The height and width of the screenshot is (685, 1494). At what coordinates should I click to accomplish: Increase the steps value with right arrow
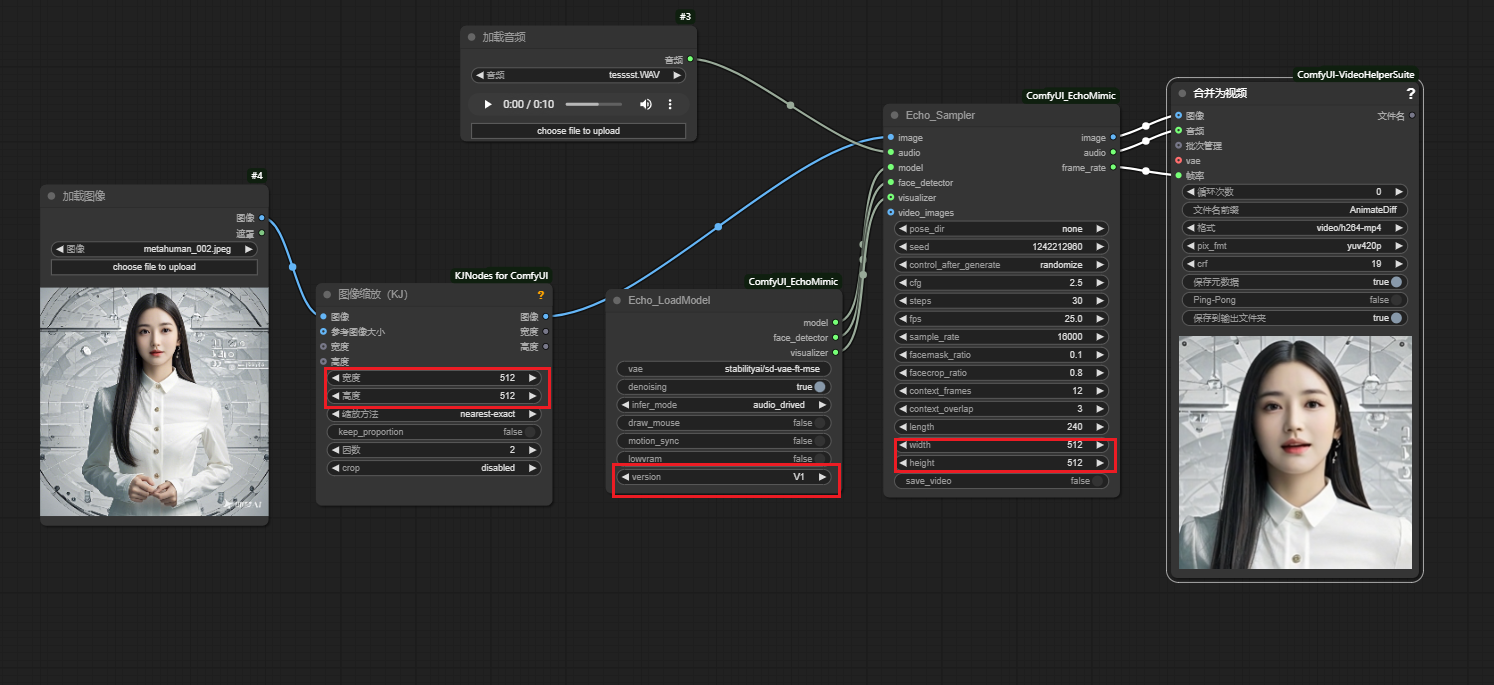click(x=1099, y=301)
